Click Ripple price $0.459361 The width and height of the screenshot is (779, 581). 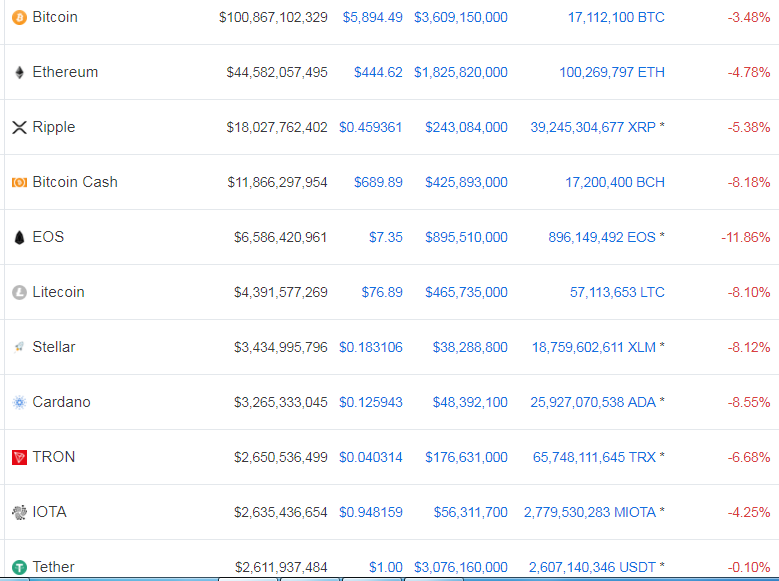(x=371, y=127)
